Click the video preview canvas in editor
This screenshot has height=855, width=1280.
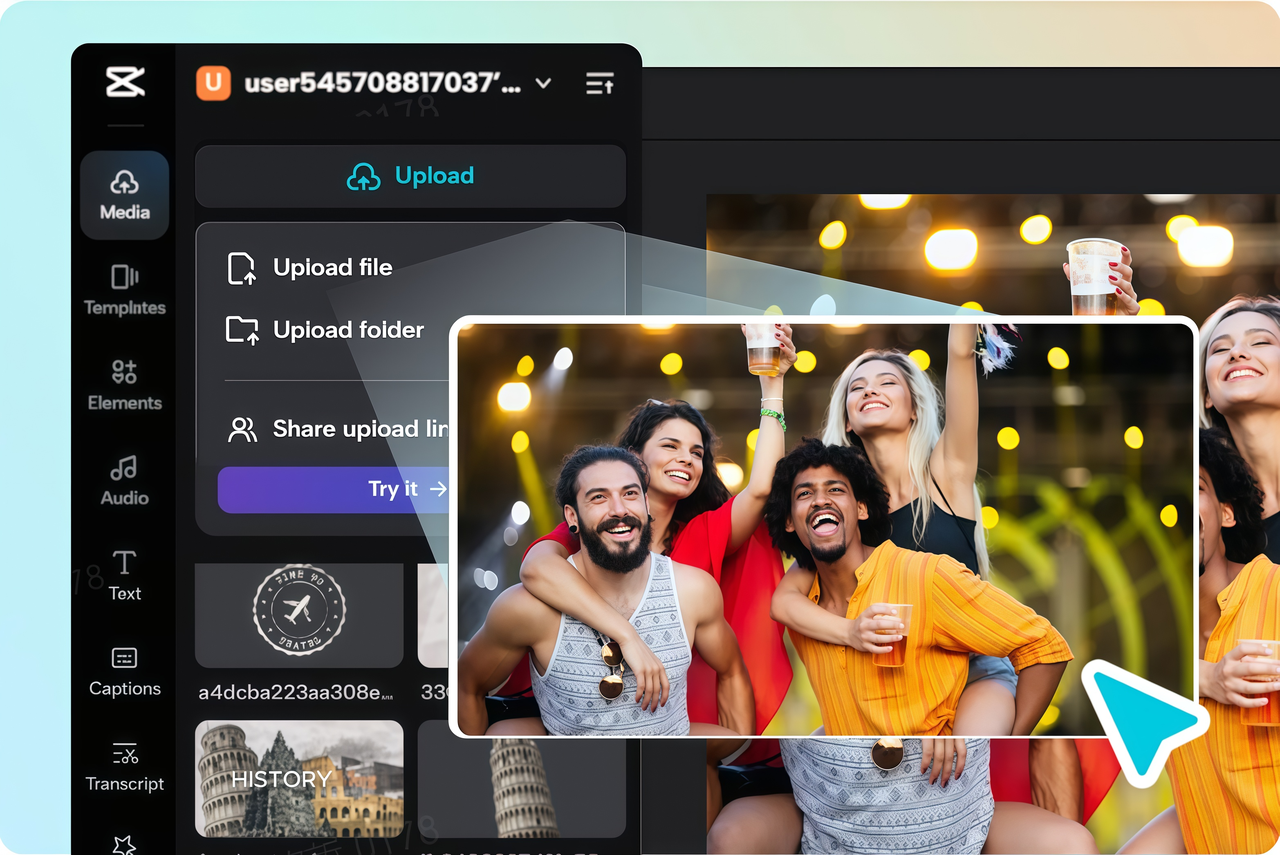(993, 524)
